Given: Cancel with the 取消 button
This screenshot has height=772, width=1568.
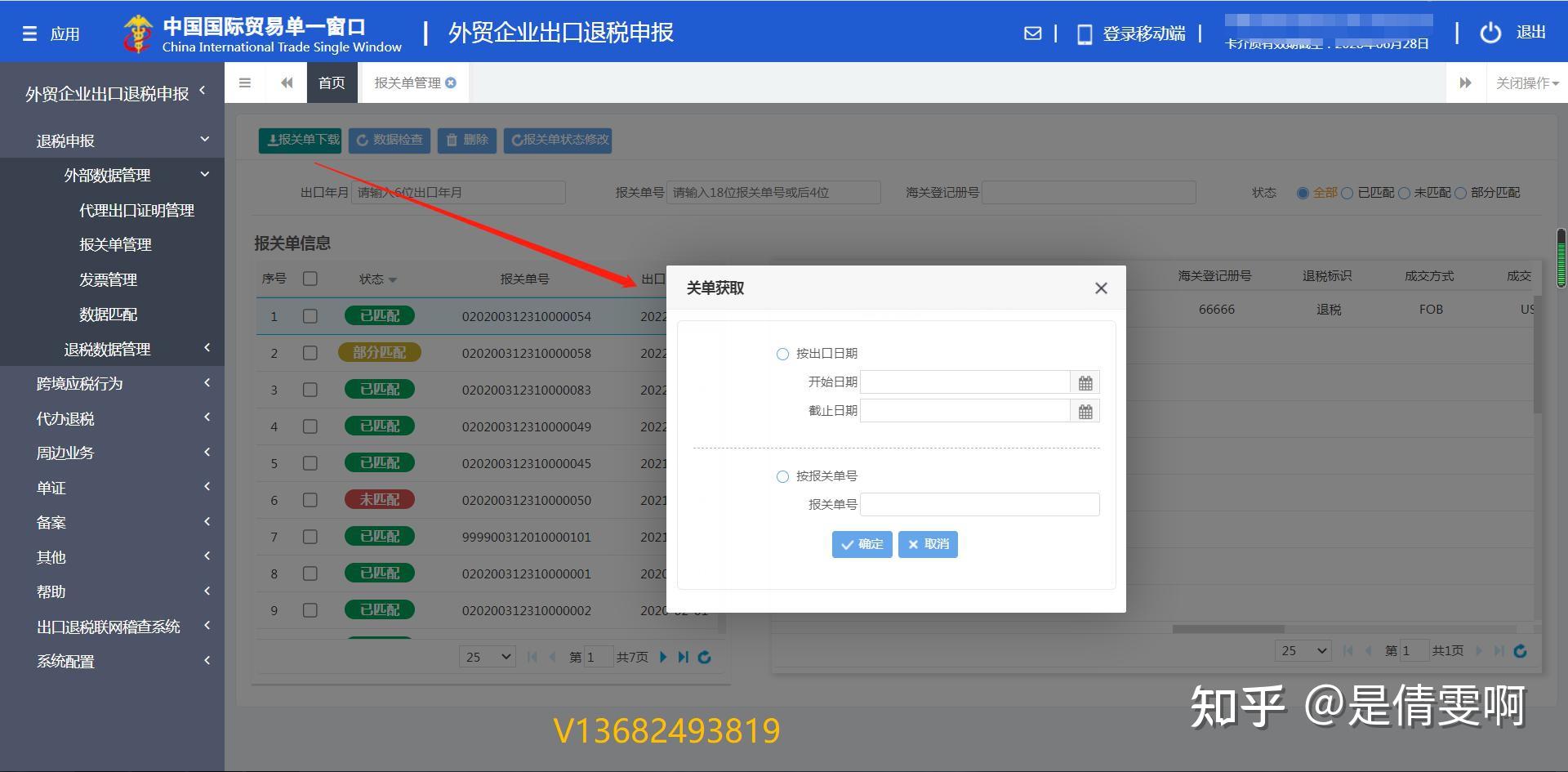Looking at the screenshot, I should [928, 544].
